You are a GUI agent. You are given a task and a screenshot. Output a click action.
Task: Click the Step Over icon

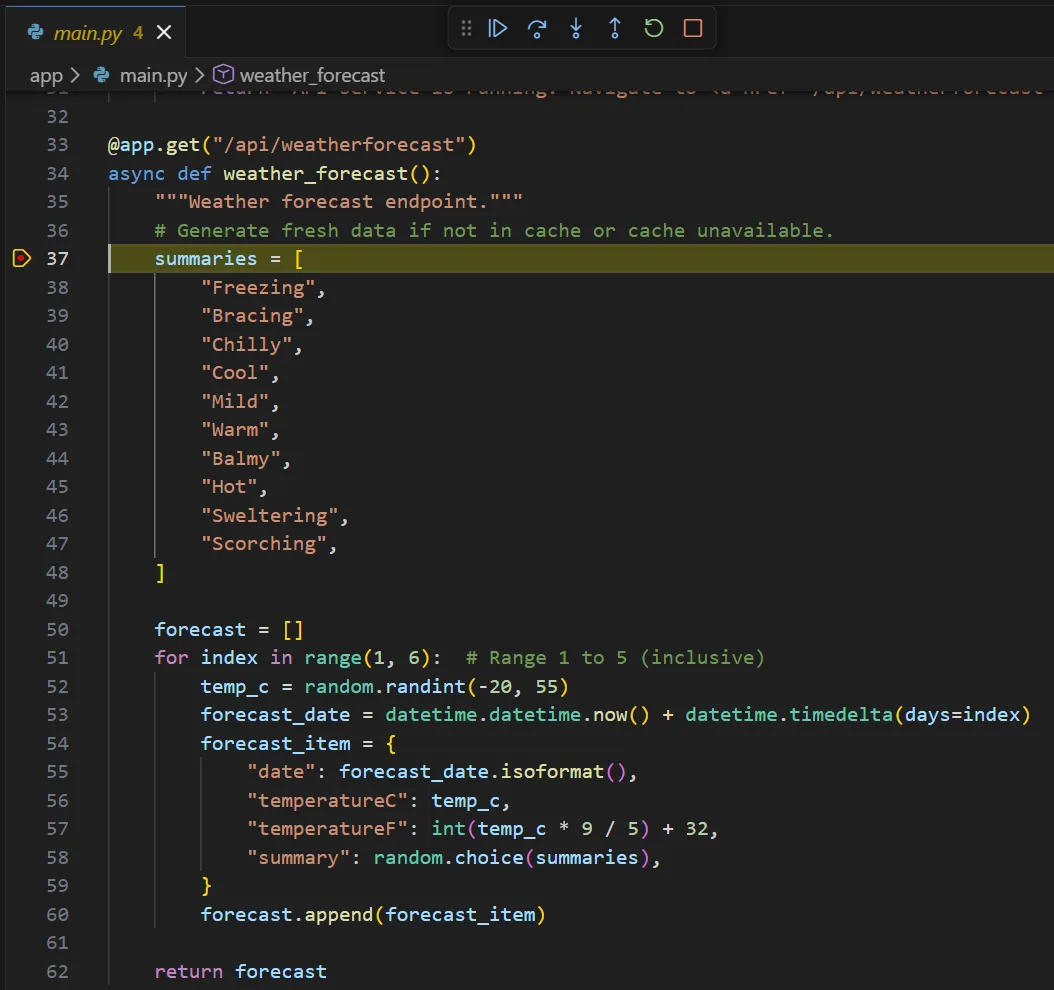(537, 28)
